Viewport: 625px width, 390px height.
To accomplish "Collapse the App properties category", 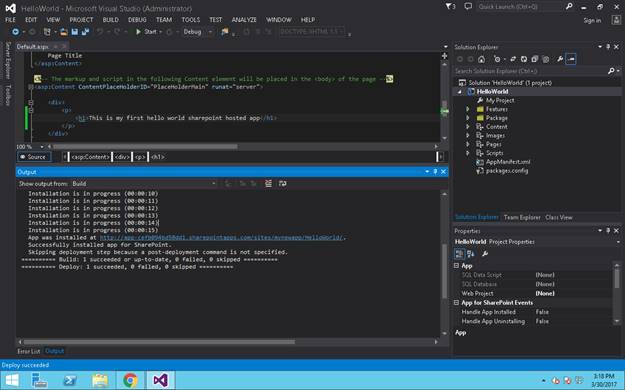I will (x=456, y=266).
